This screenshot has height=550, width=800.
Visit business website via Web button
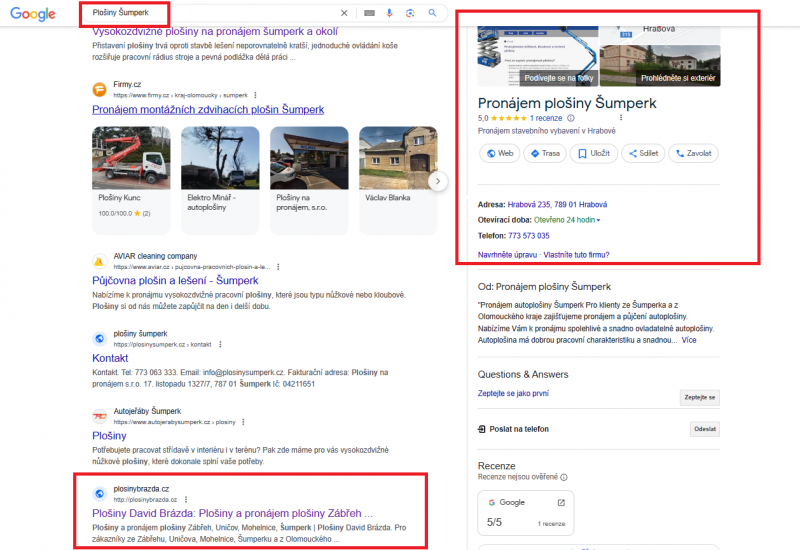click(500, 153)
